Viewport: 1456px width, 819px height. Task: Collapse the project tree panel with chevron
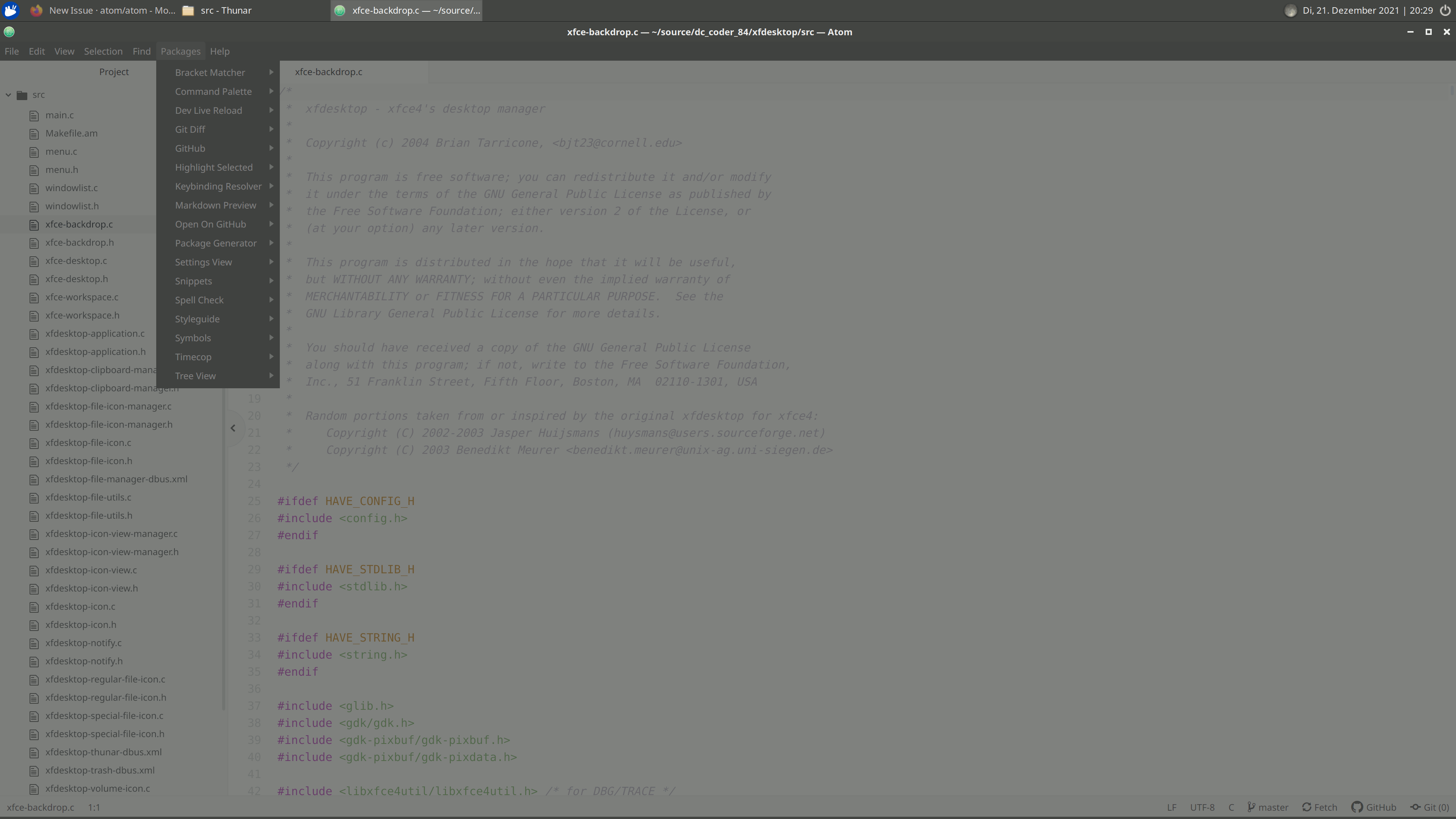click(x=233, y=428)
